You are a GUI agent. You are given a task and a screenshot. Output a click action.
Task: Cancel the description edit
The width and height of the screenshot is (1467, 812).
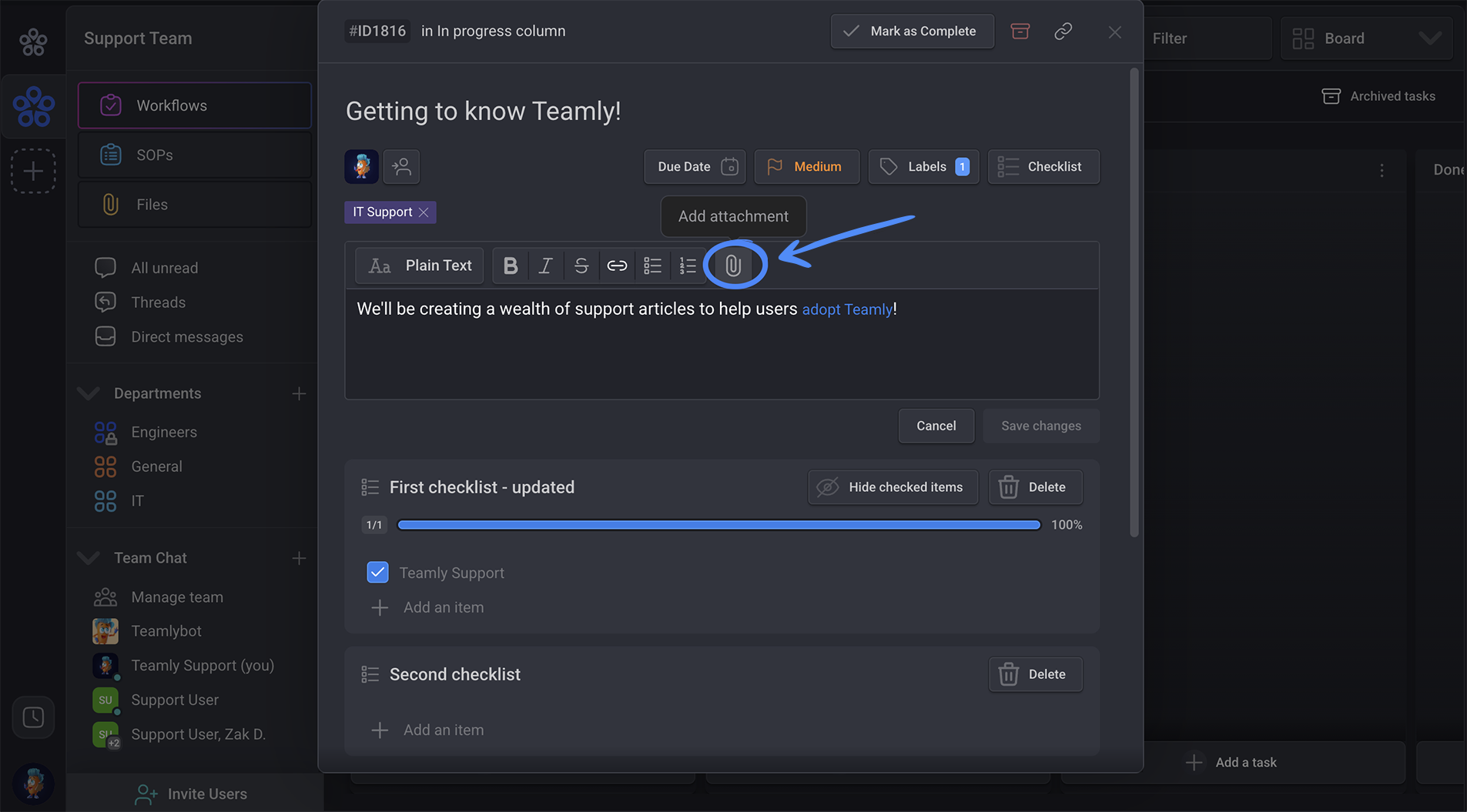(936, 426)
